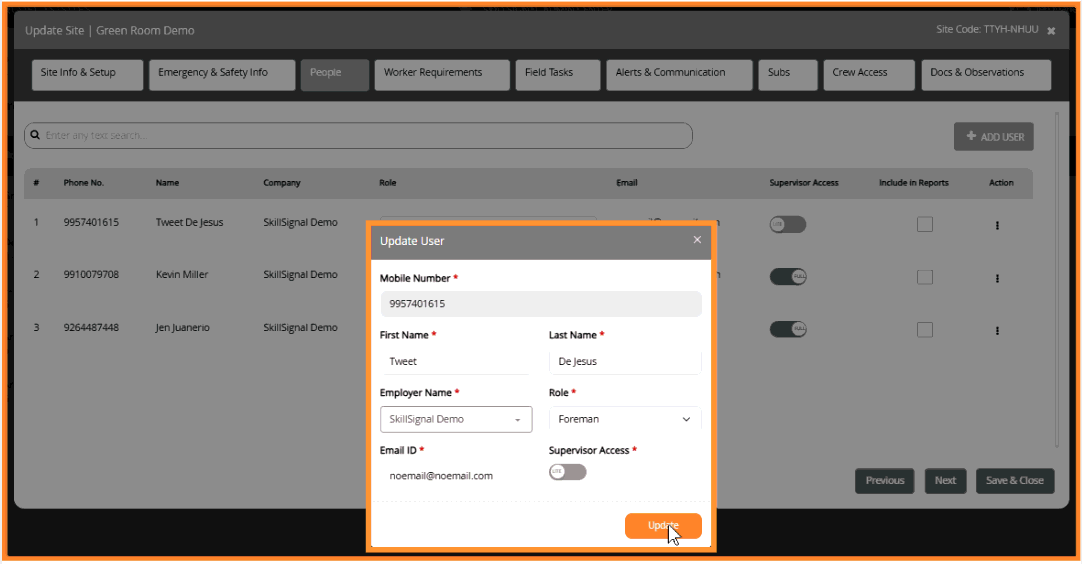Viewport: 1082px width, 564px height.
Task: Click the name Jen Juanerio
Action: point(183,327)
